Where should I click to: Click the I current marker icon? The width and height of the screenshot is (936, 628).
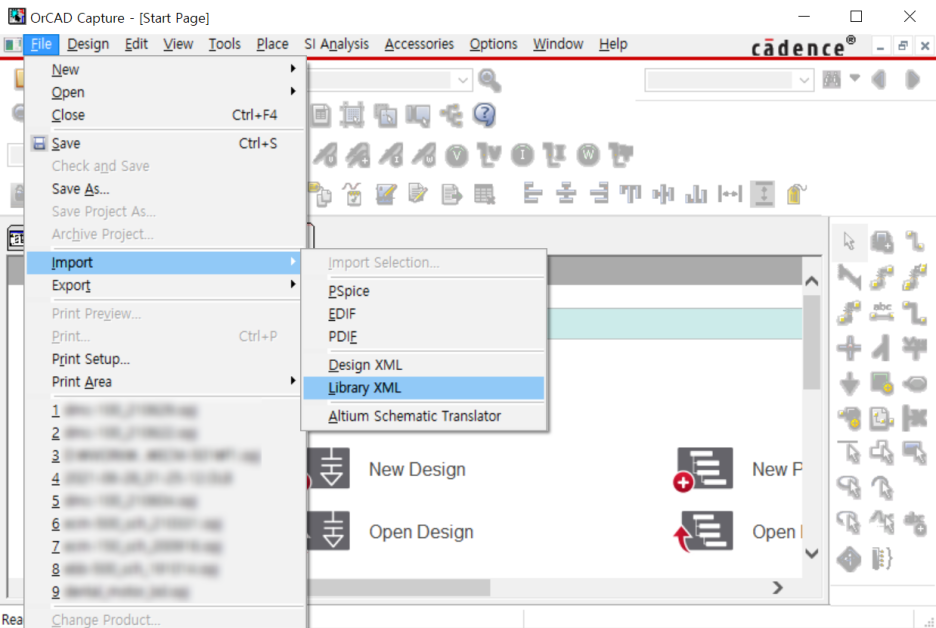pos(522,155)
